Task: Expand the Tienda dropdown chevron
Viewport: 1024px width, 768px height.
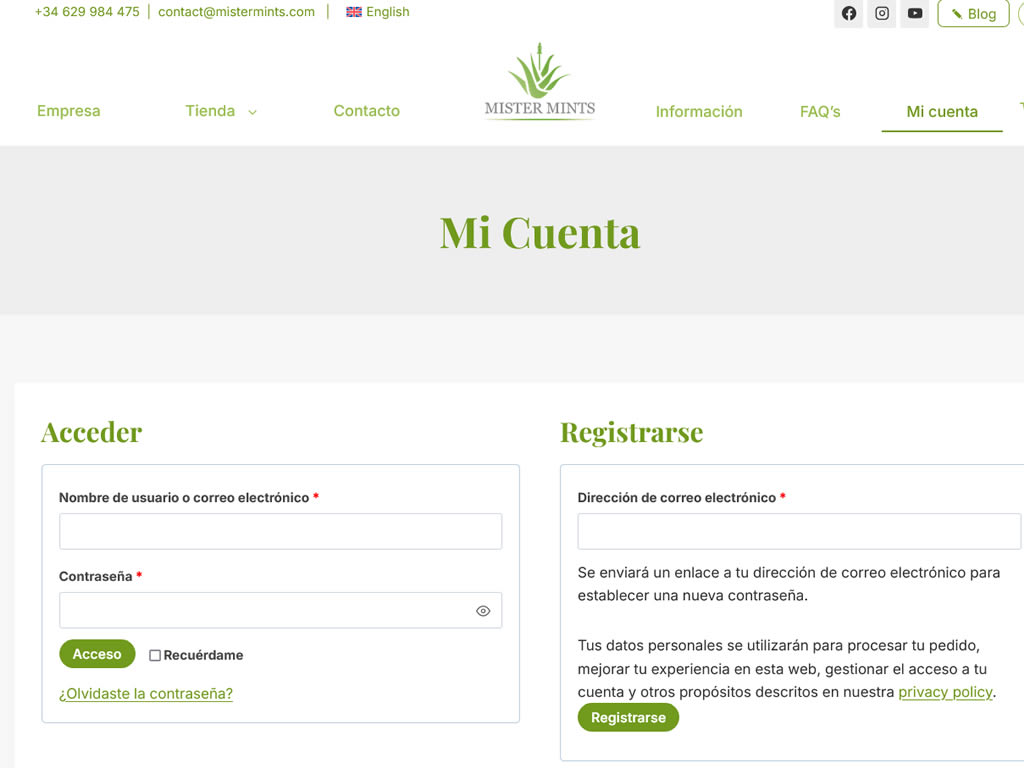Action: click(x=252, y=112)
